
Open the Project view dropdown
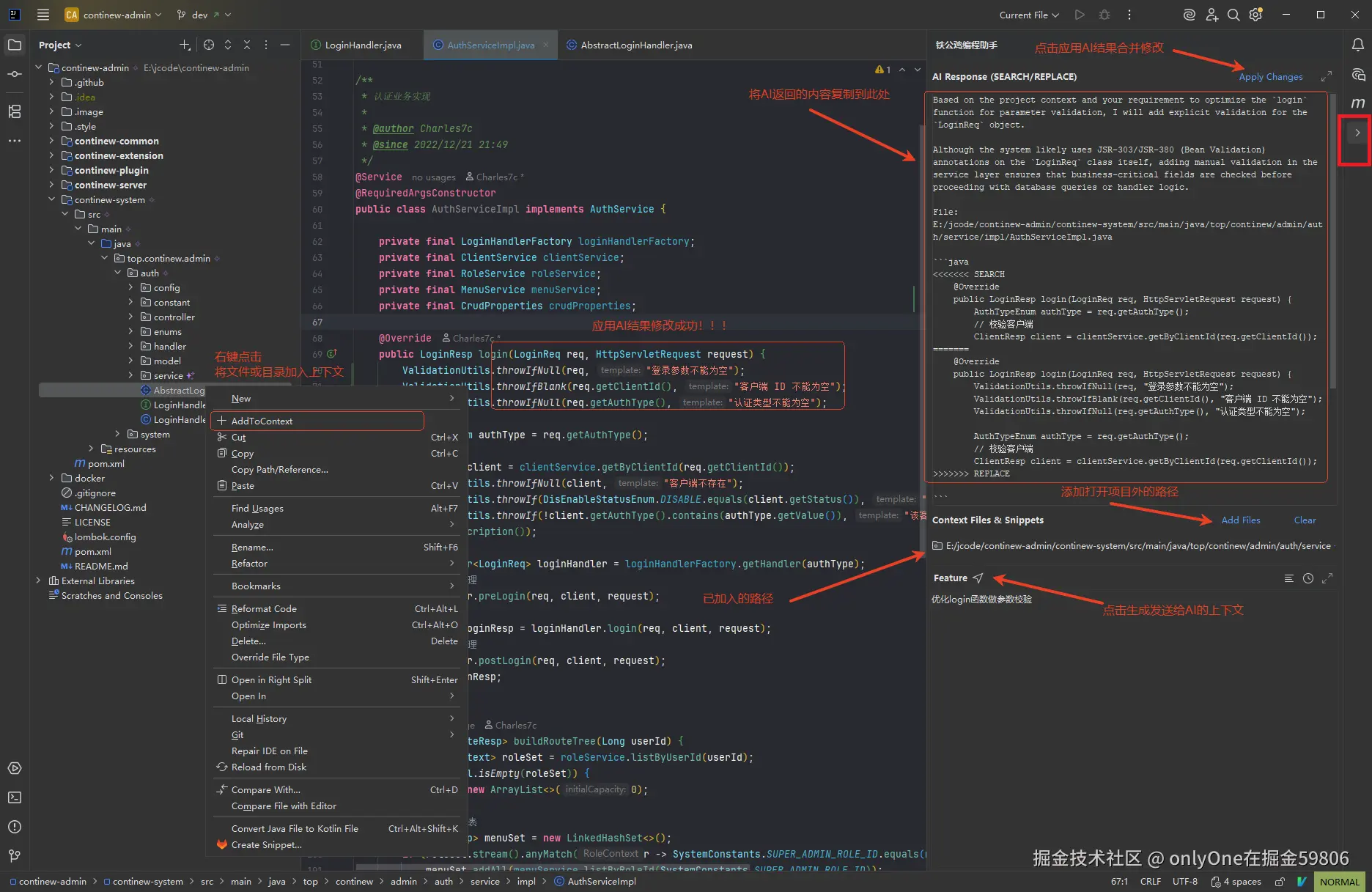(60, 45)
